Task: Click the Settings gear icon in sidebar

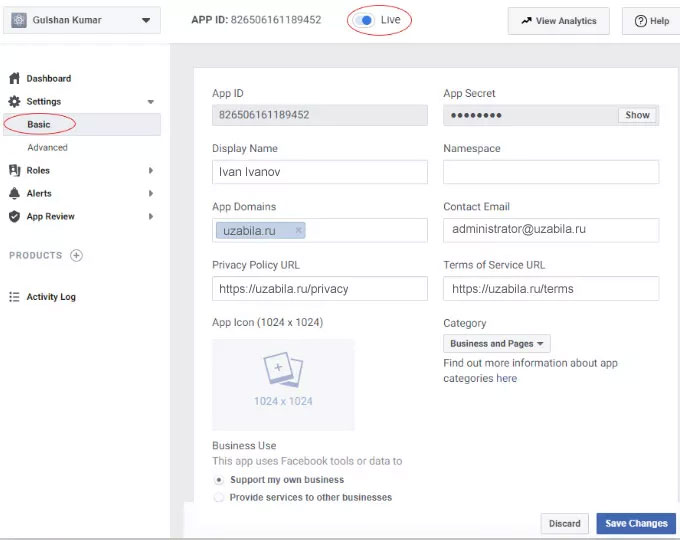Action: pos(15,101)
